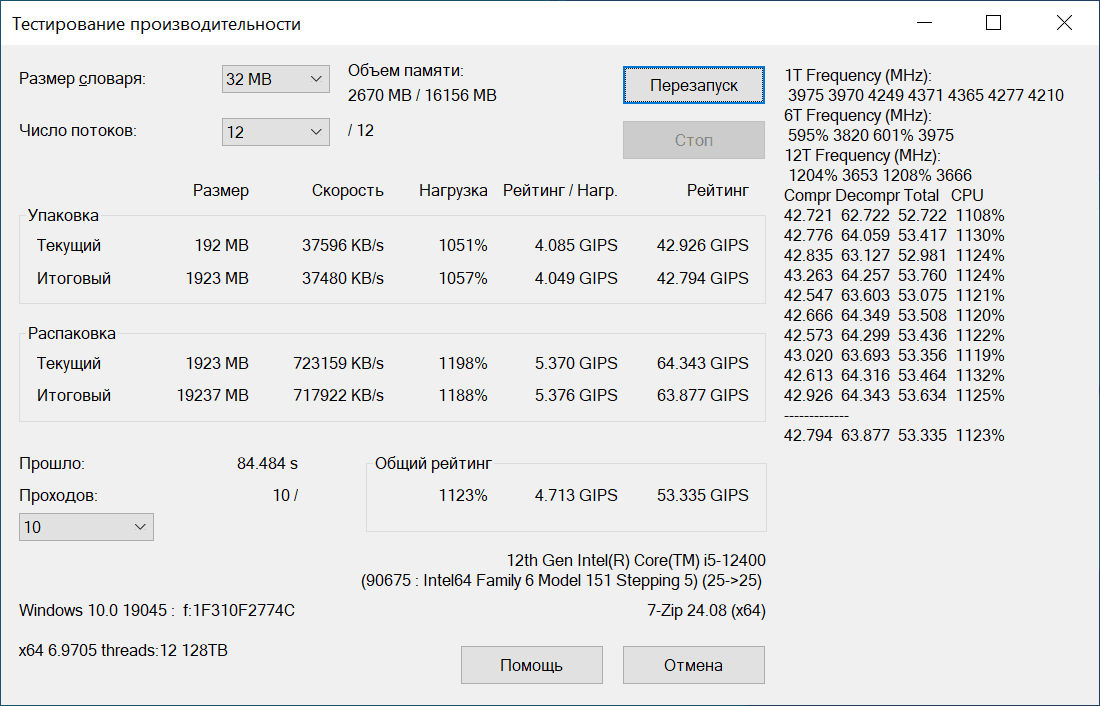1100x706 pixels.
Task: Click the Распаковка Итоговый size 19237 MB
Action: tap(213, 396)
